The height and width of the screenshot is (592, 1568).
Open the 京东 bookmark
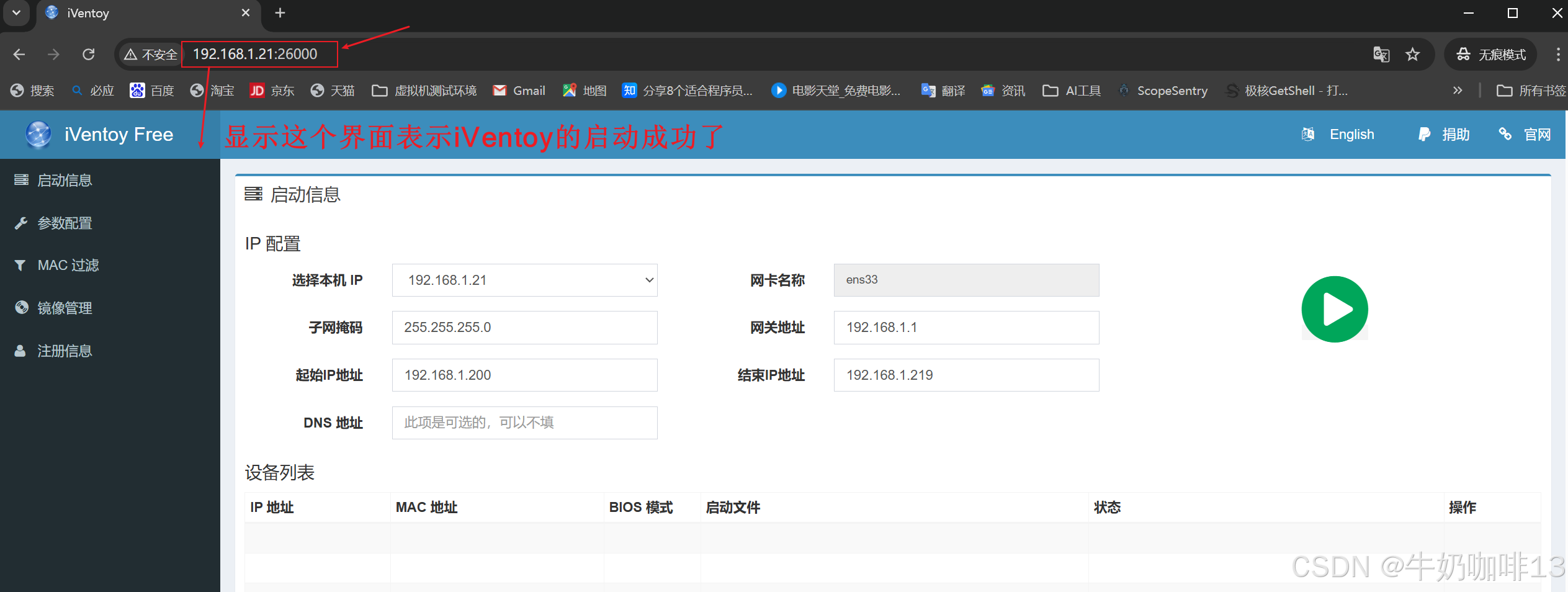pos(272,91)
